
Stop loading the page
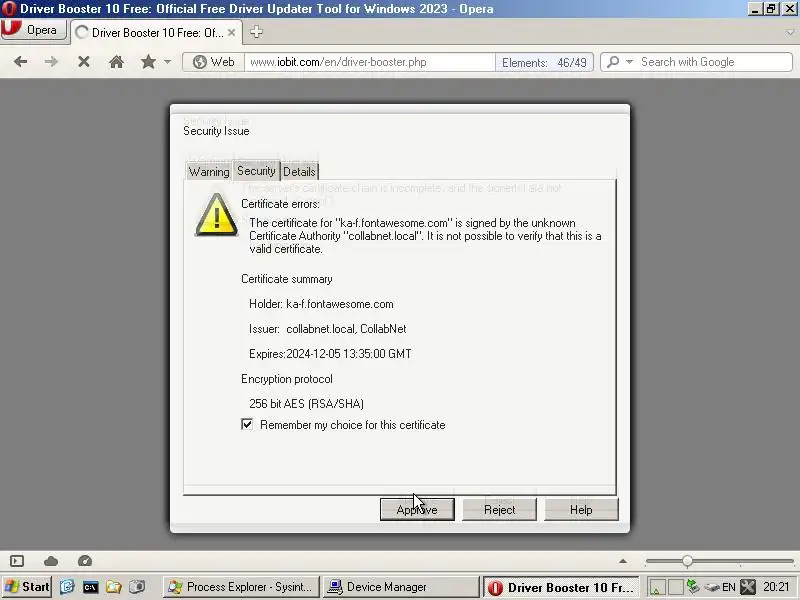click(84, 62)
